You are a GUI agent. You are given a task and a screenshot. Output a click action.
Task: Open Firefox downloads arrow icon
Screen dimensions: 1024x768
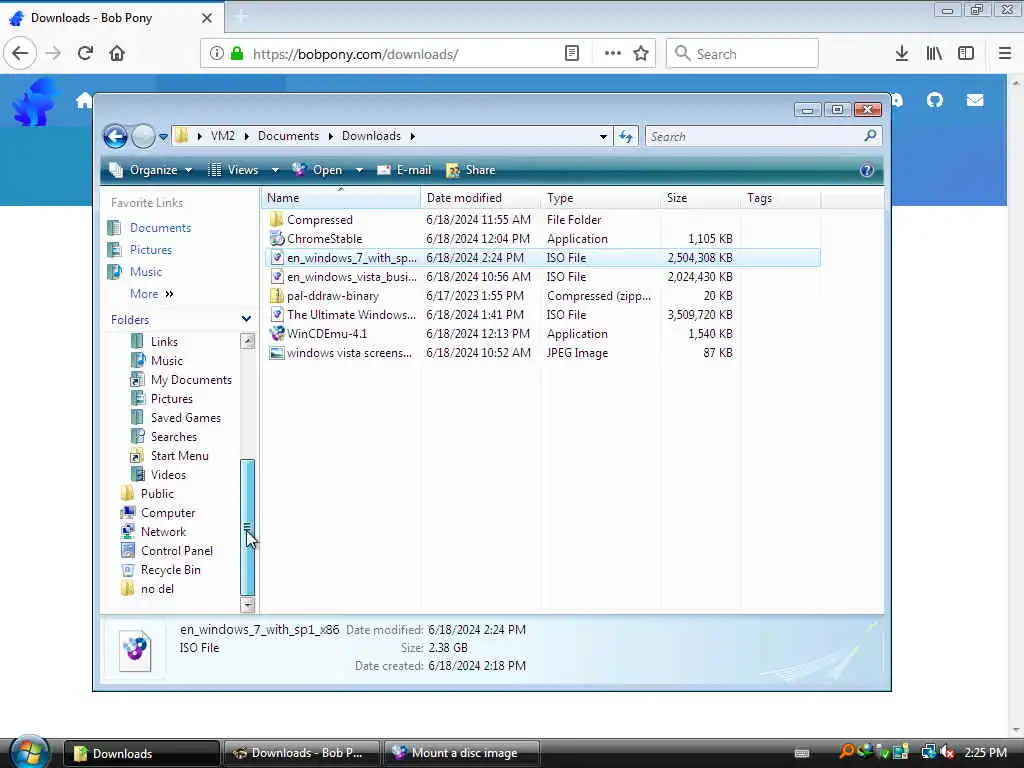[x=902, y=54]
